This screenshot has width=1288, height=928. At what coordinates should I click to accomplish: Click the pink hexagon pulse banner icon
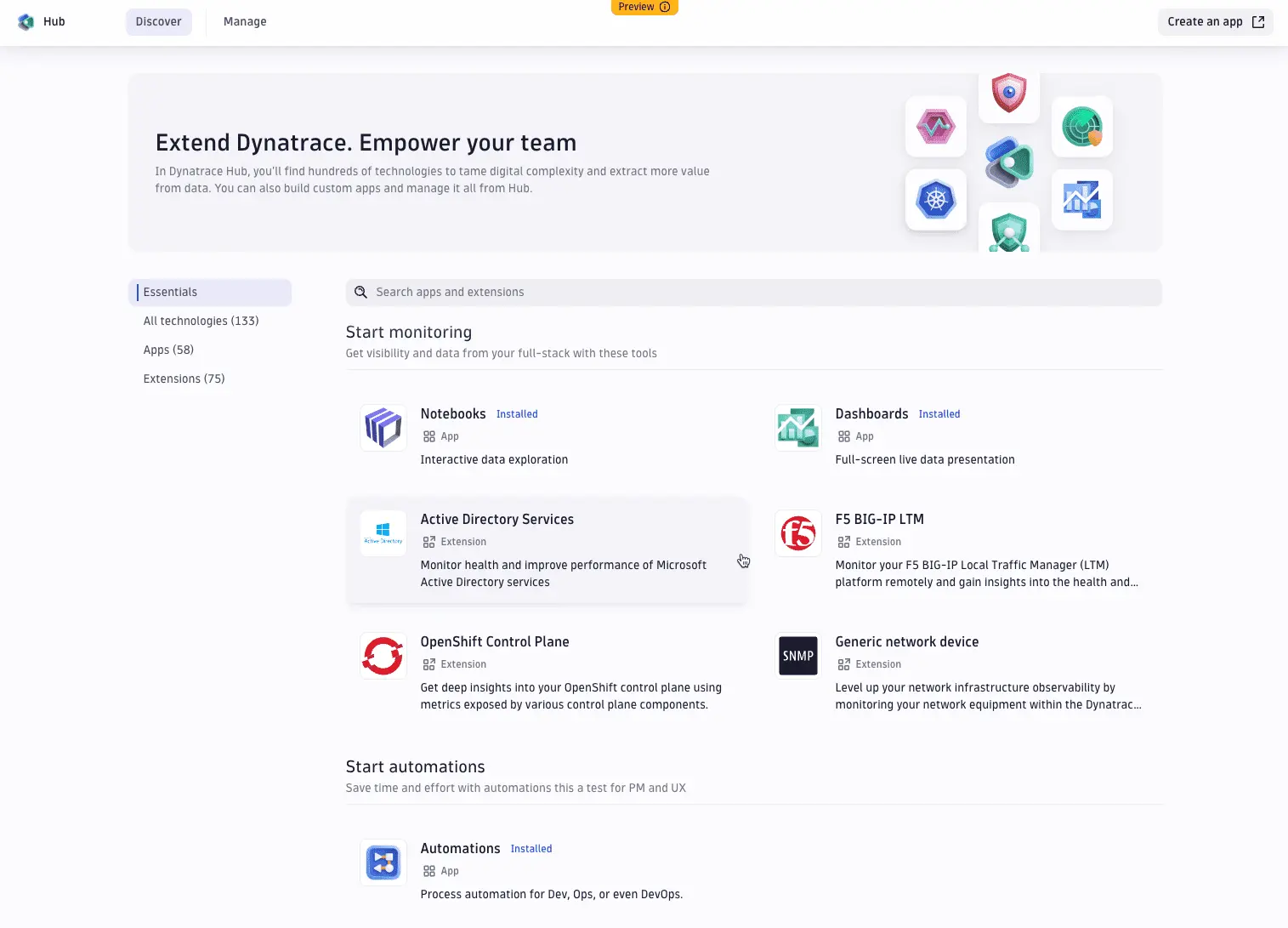pyautogui.click(x=936, y=127)
